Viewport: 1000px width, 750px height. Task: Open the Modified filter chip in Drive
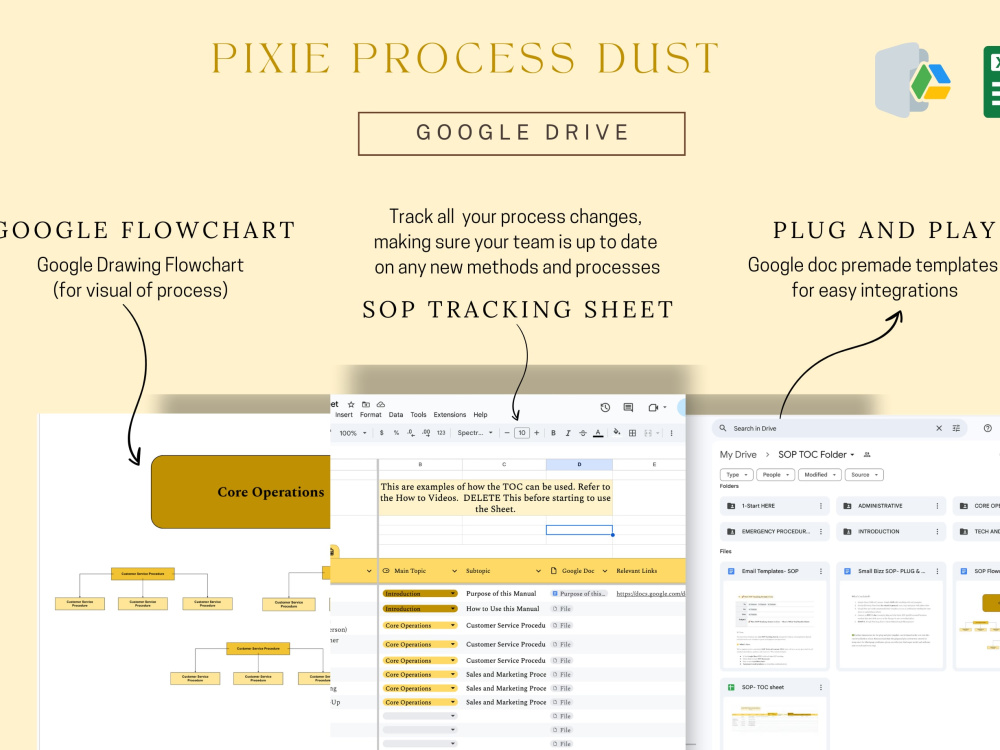tap(820, 474)
